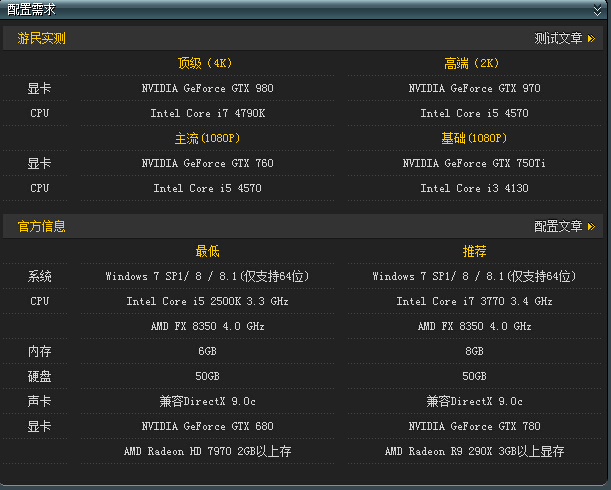Select Intel Core i5 2500K 3.3 GHz
The height and width of the screenshot is (490, 611).
(x=207, y=301)
